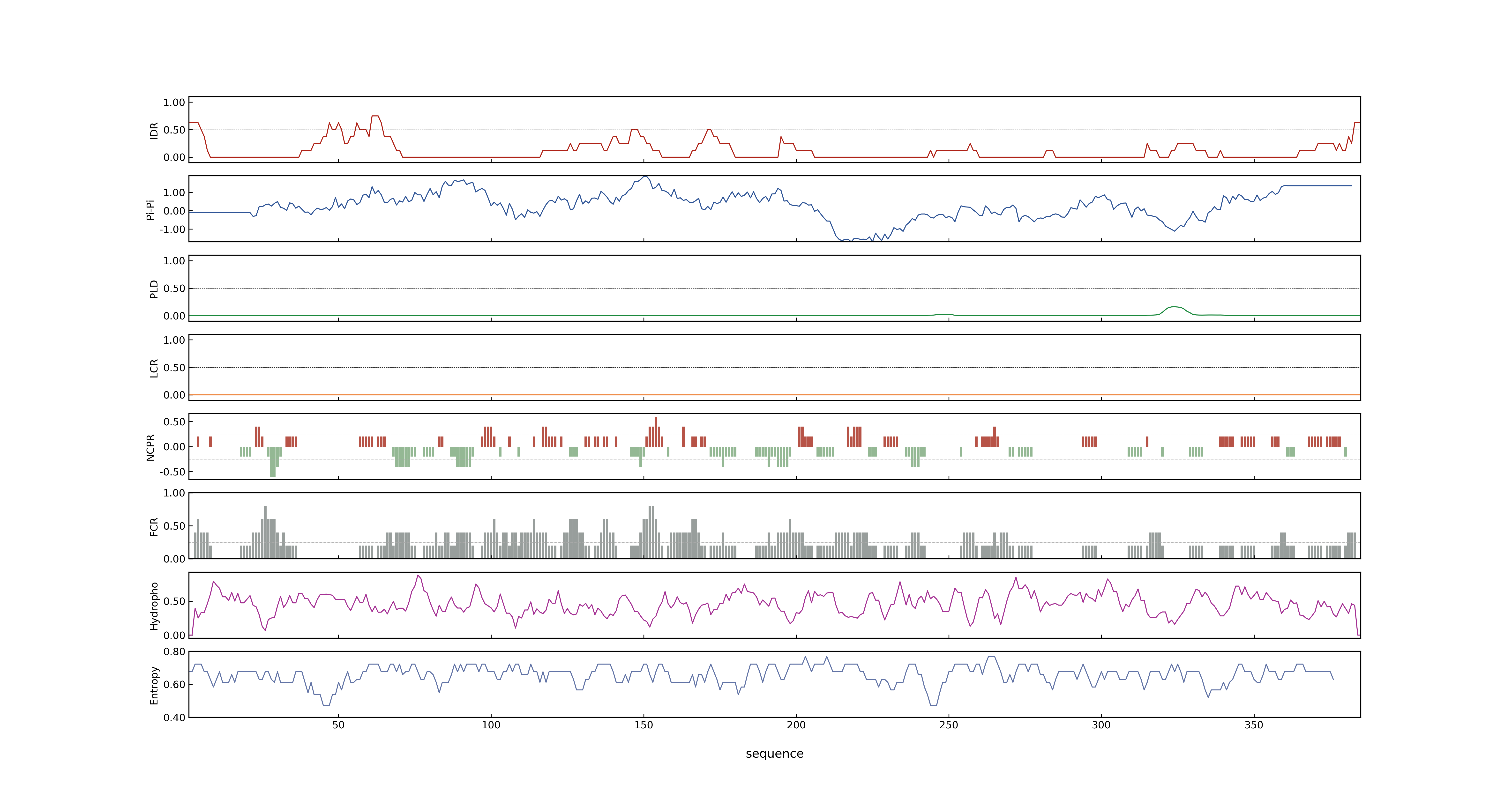
Task: Click the 0.60 tick on Entropy axis
Action: click(174, 685)
